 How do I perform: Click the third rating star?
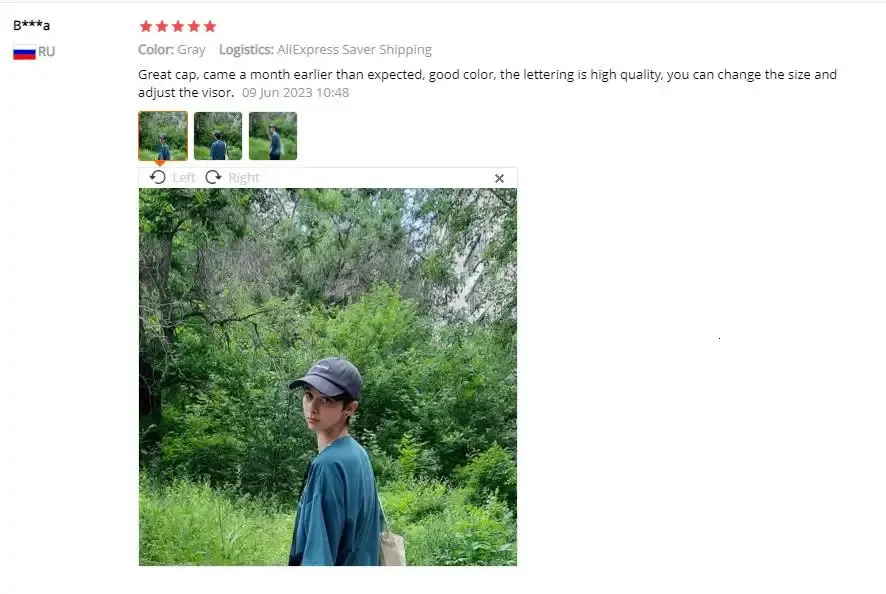(x=178, y=26)
